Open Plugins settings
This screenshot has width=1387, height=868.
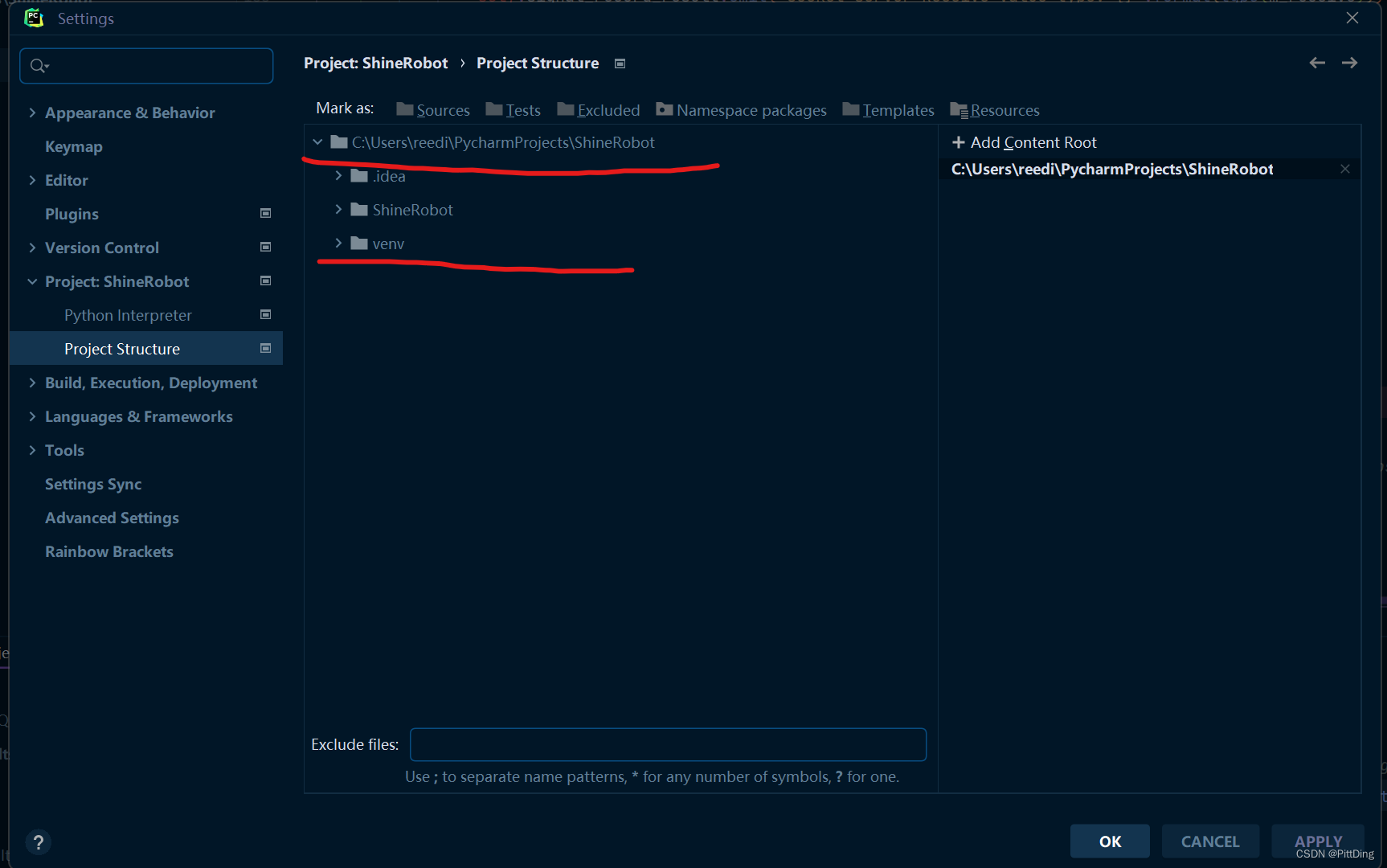(x=72, y=214)
